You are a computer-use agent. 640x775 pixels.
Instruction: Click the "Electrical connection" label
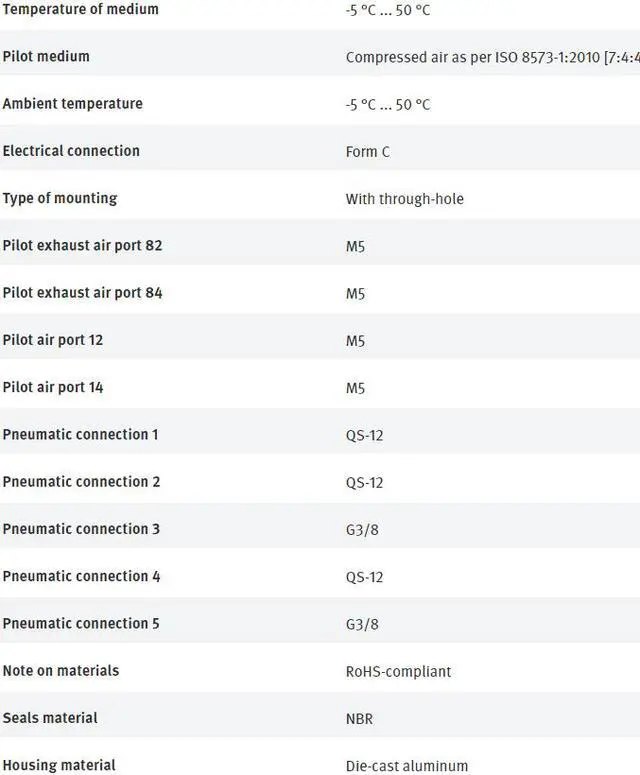coord(71,151)
